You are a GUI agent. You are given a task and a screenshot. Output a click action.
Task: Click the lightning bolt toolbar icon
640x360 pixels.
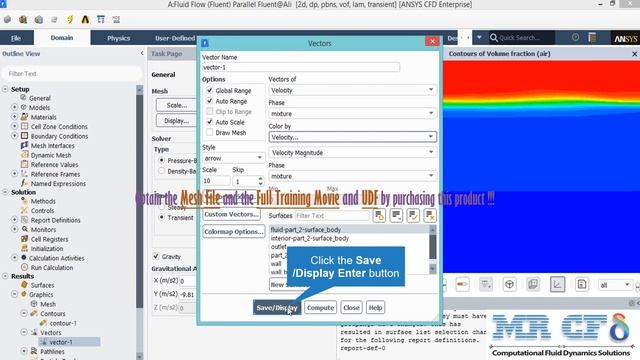(70, 19)
